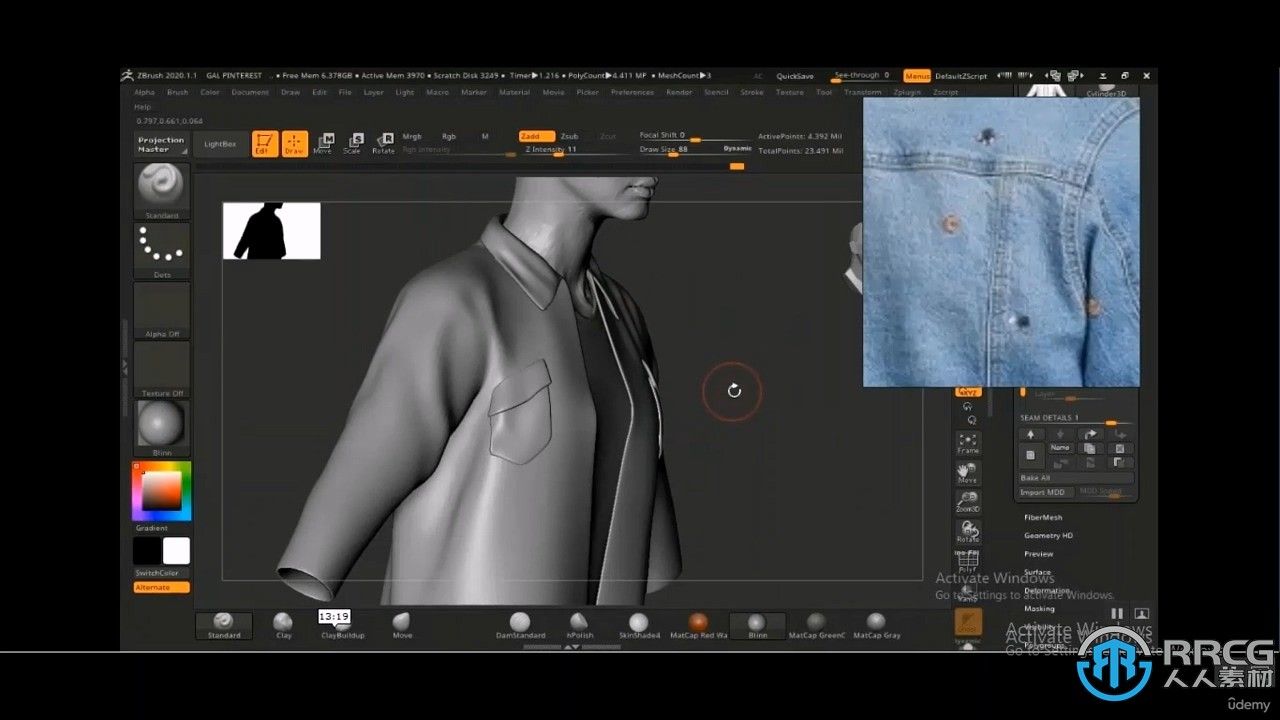Open the Stroke menu

click(752, 92)
